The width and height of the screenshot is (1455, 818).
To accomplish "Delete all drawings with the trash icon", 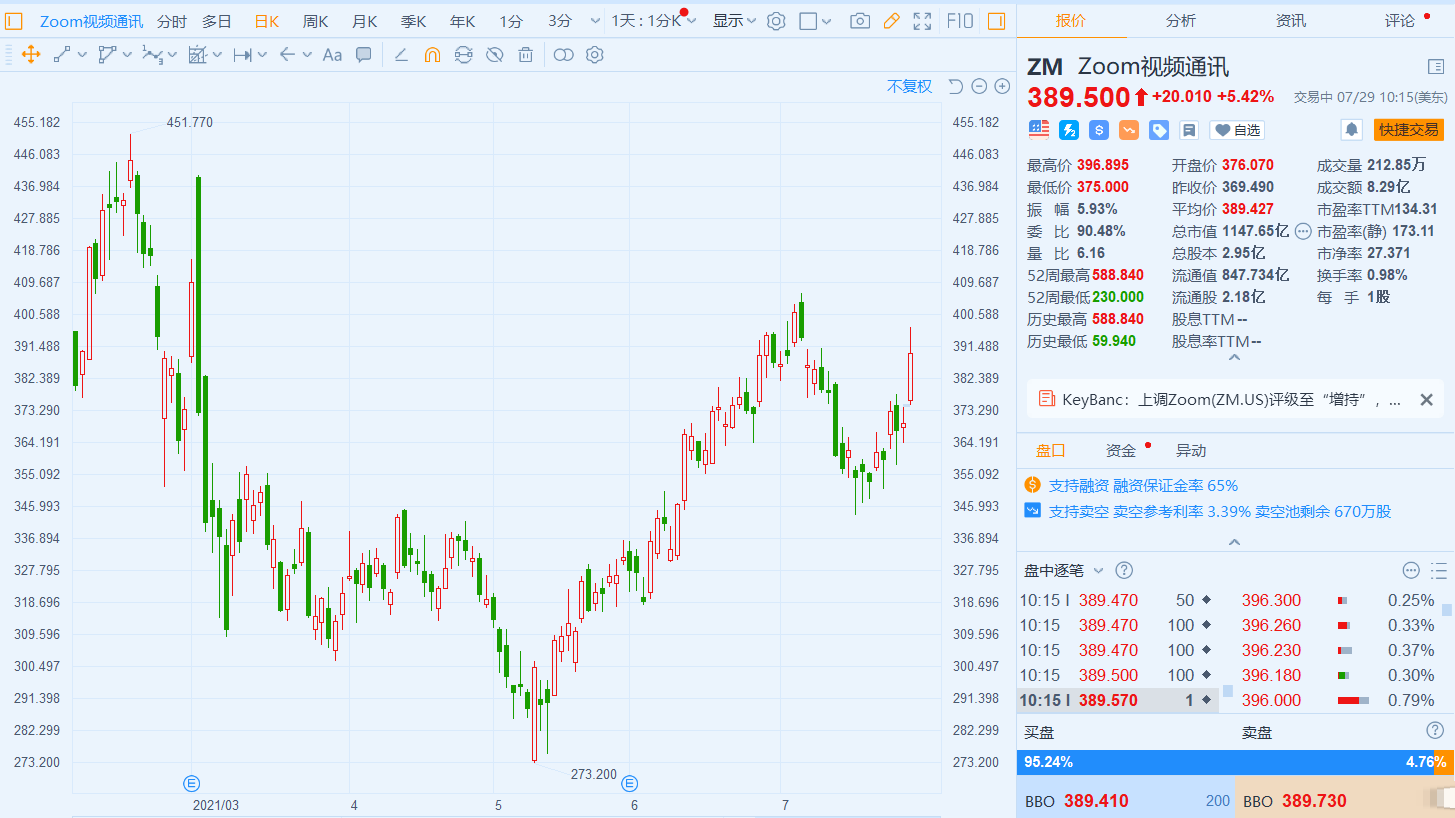I will click(525, 55).
